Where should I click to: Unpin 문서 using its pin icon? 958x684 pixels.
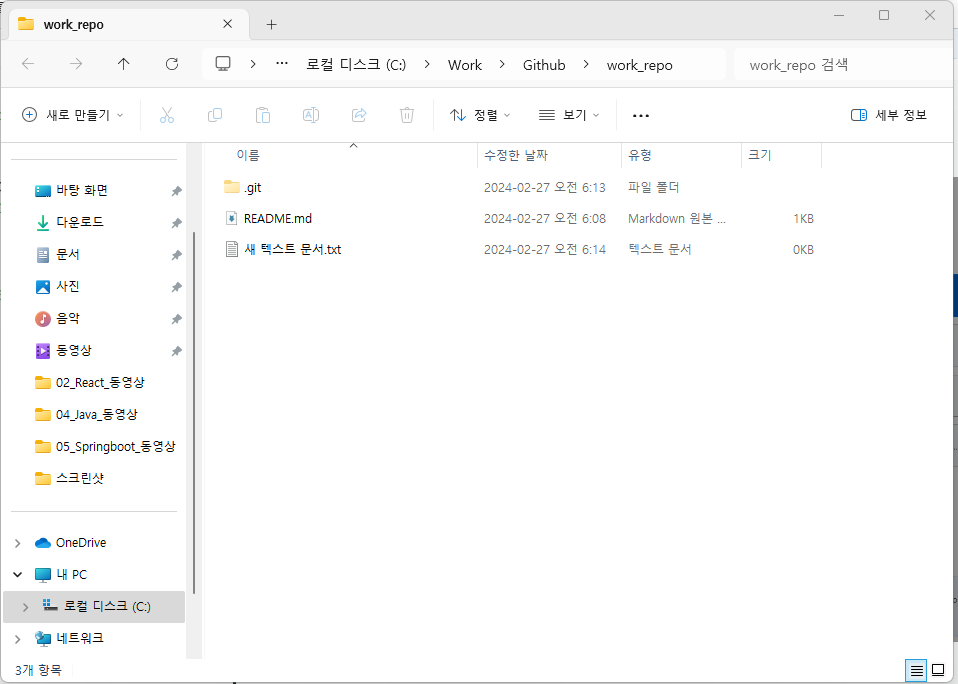pyautogui.click(x=176, y=255)
